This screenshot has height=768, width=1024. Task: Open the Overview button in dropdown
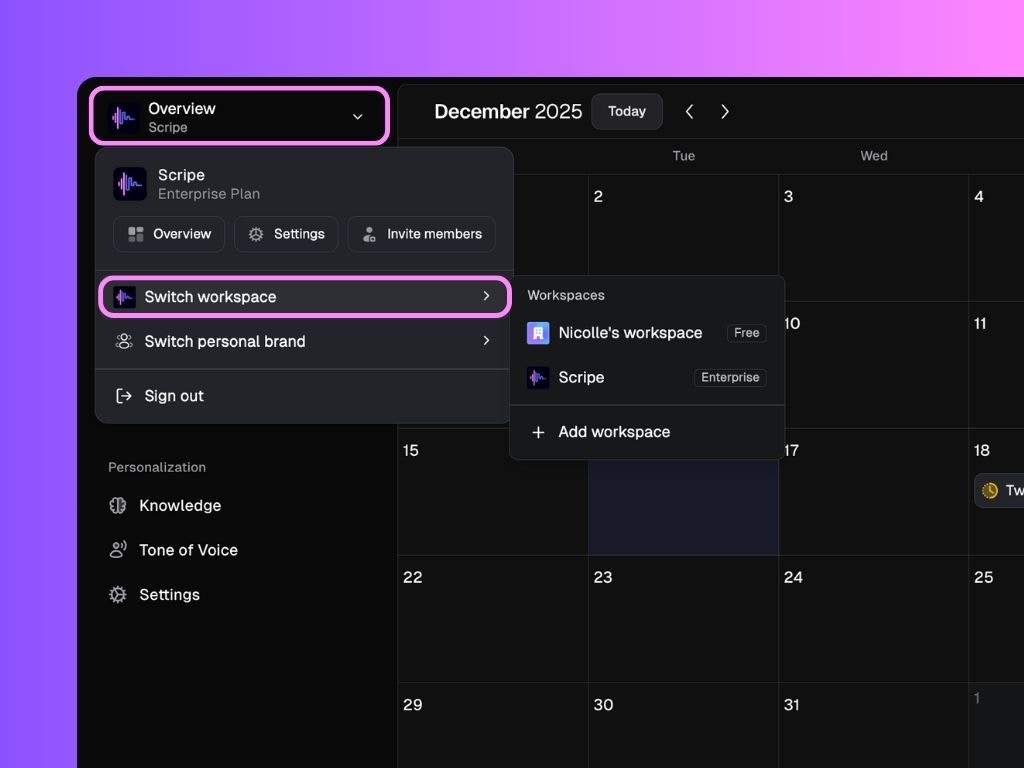[x=169, y=234]
